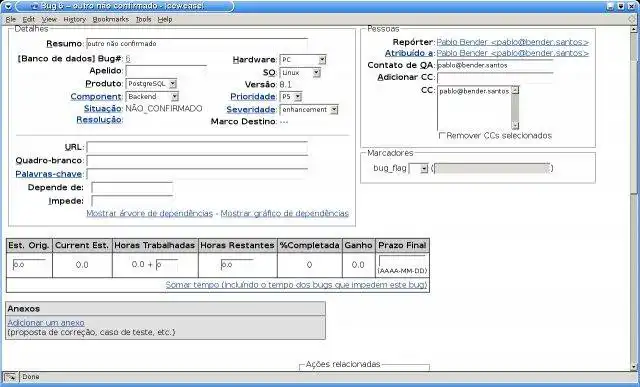Click the Apelido input field
The width and height of the screenshot is (640, 387).
point(166,71)
